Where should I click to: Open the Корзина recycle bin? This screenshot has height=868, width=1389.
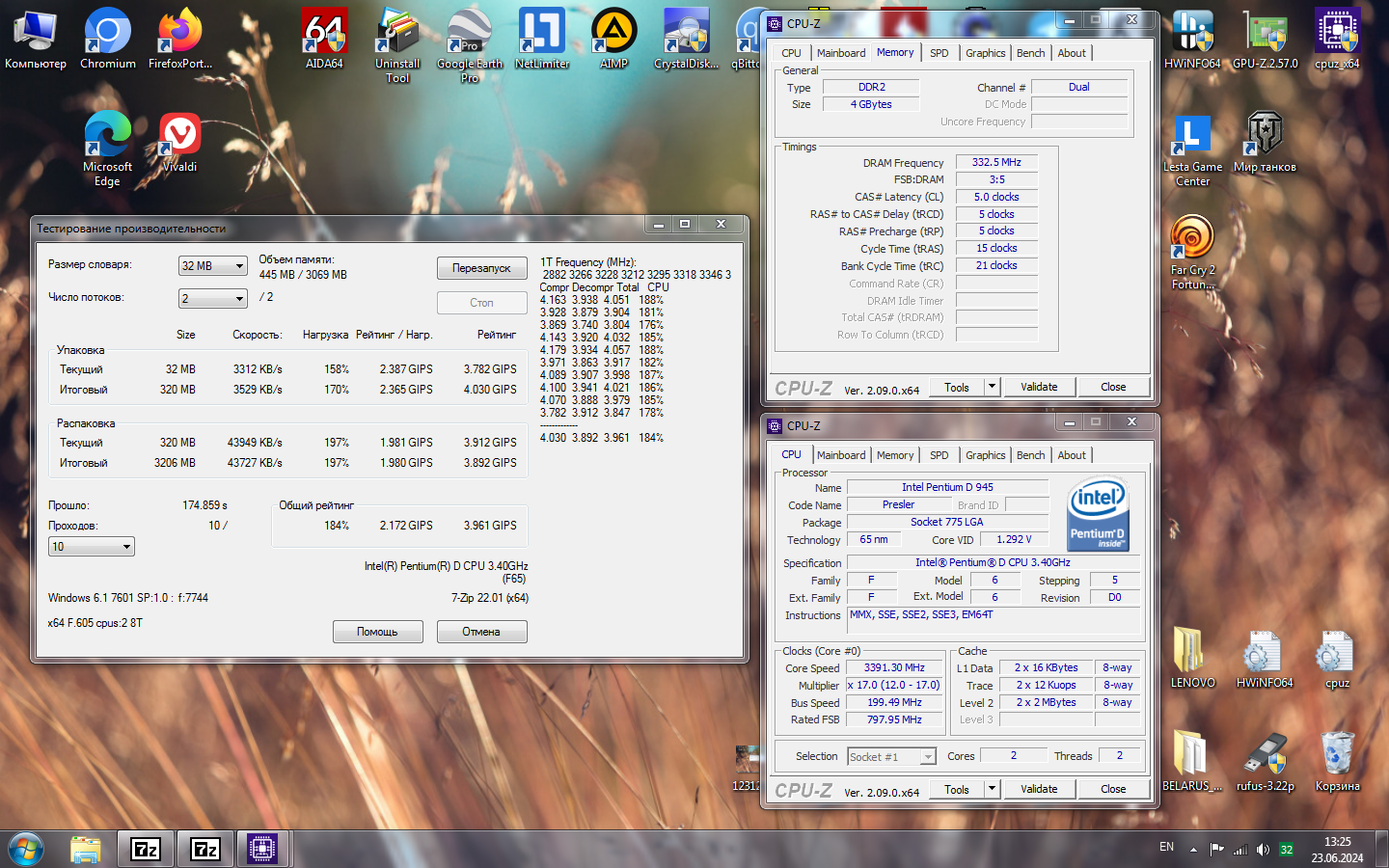pos(1337,762)
